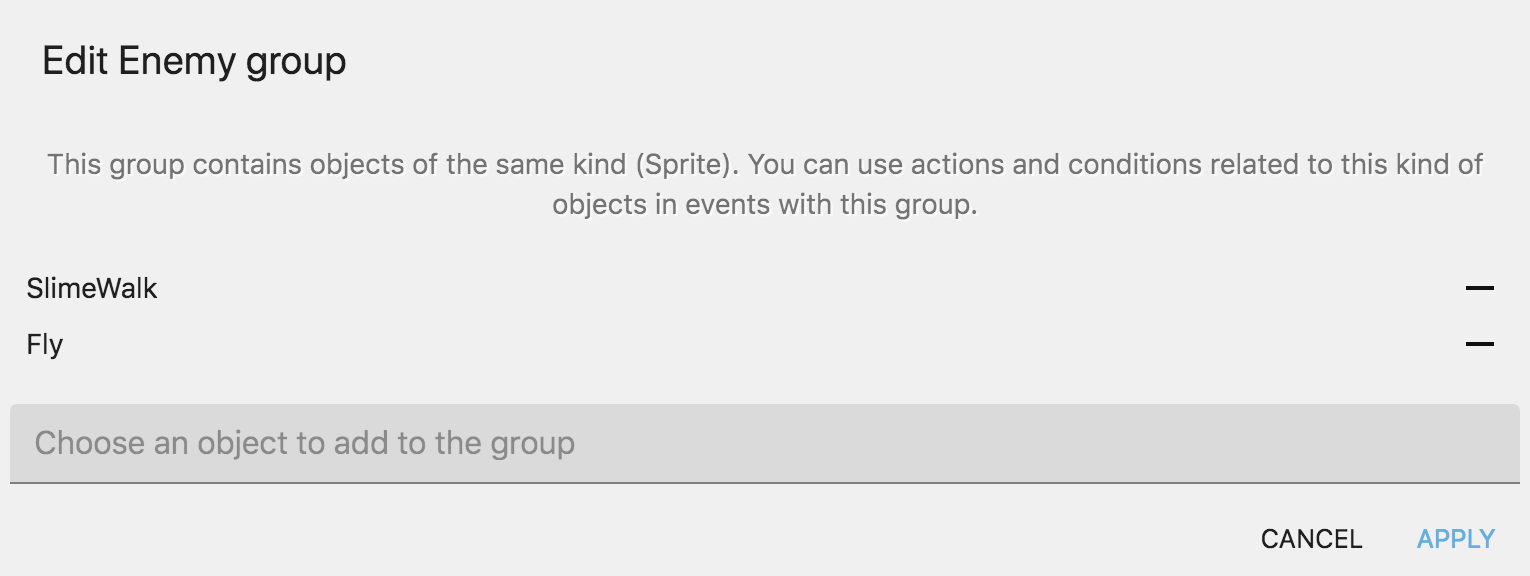This screenshot has width=1530, height=576.
Task: Click 'objects in events with this group' text
Action: coord(764,205)
